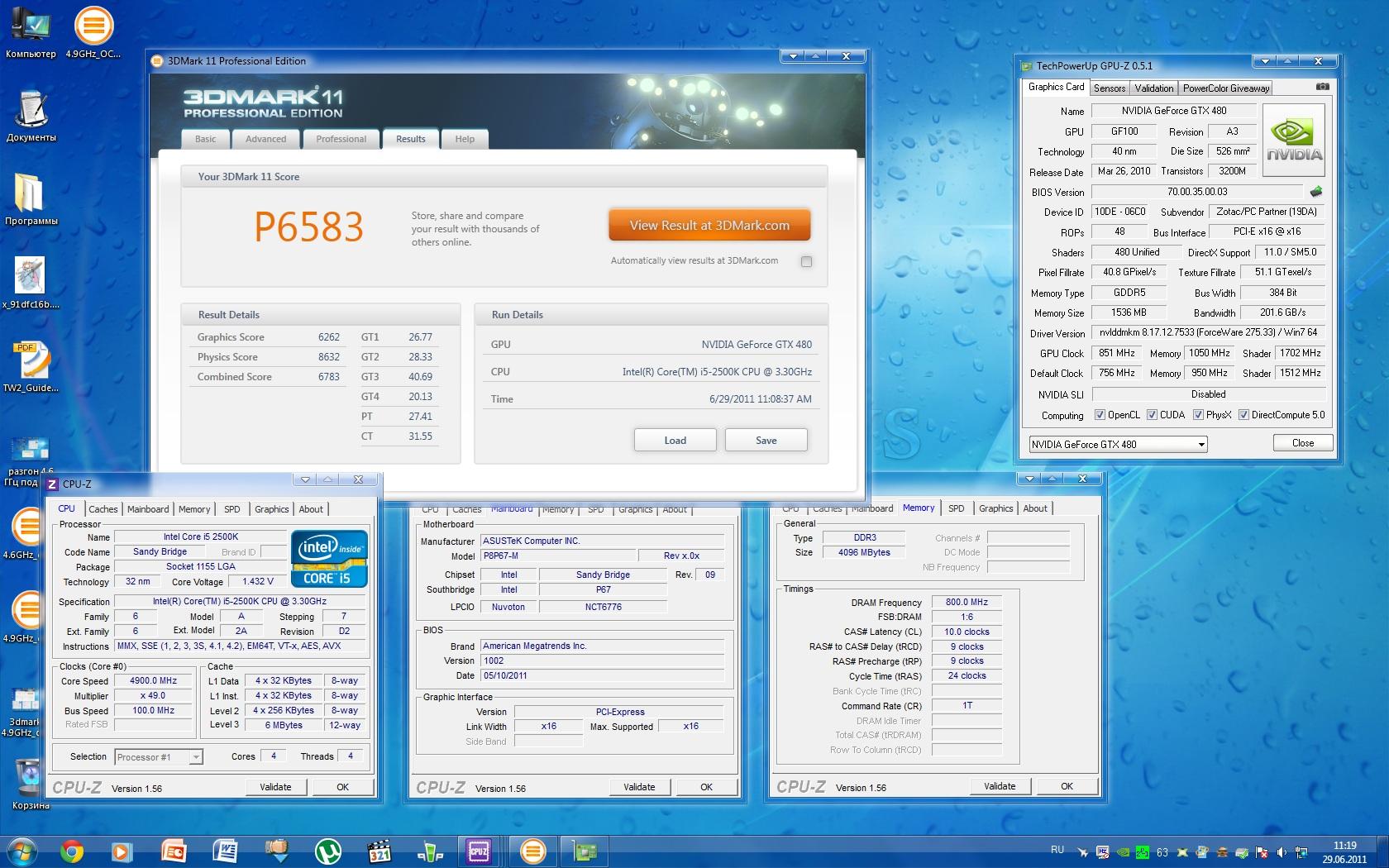Open the Advanced tab in 3DMark 11

coord(265,139)
